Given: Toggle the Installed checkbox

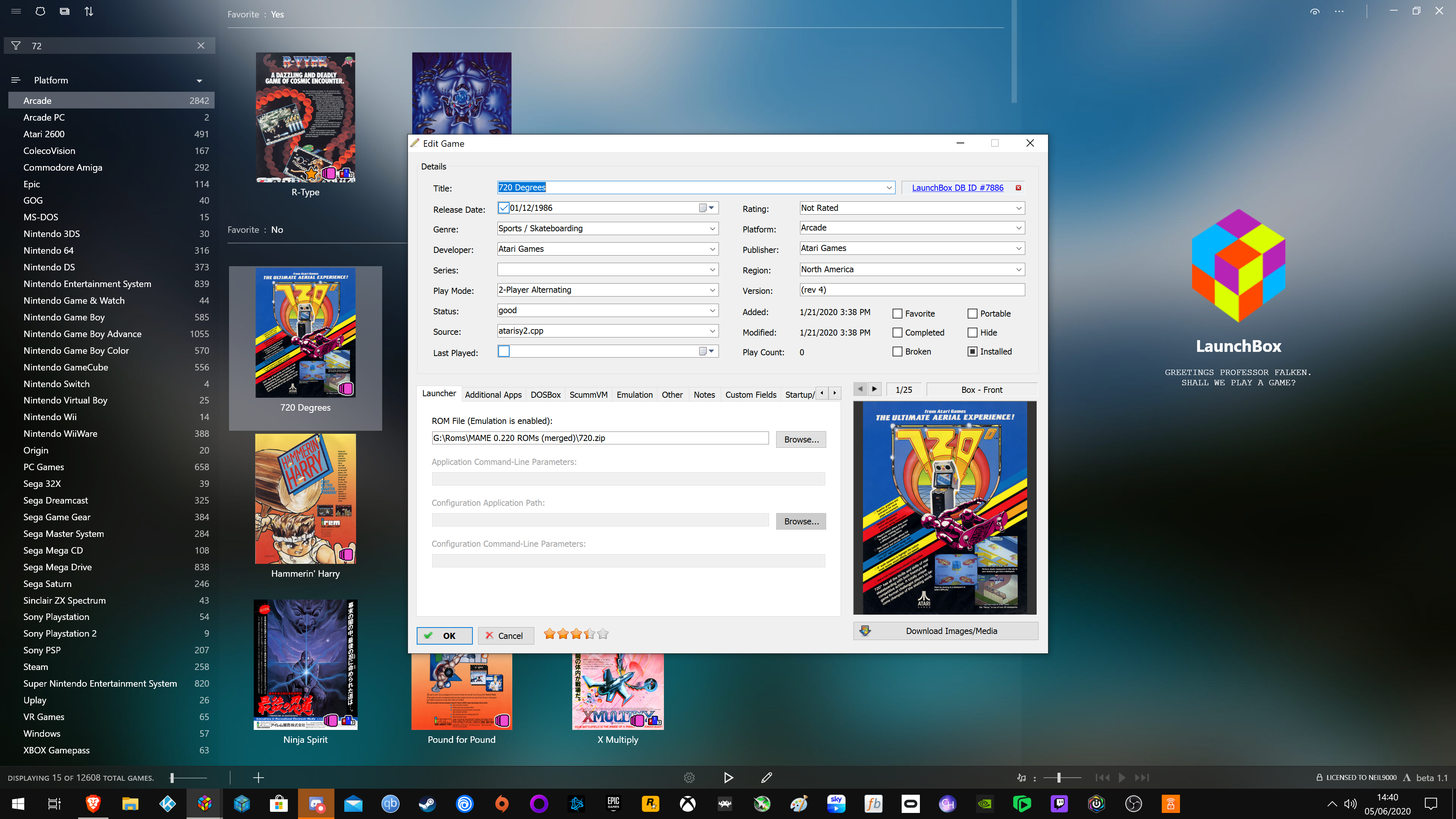Looking at the screenshot, I should point(972,351).
